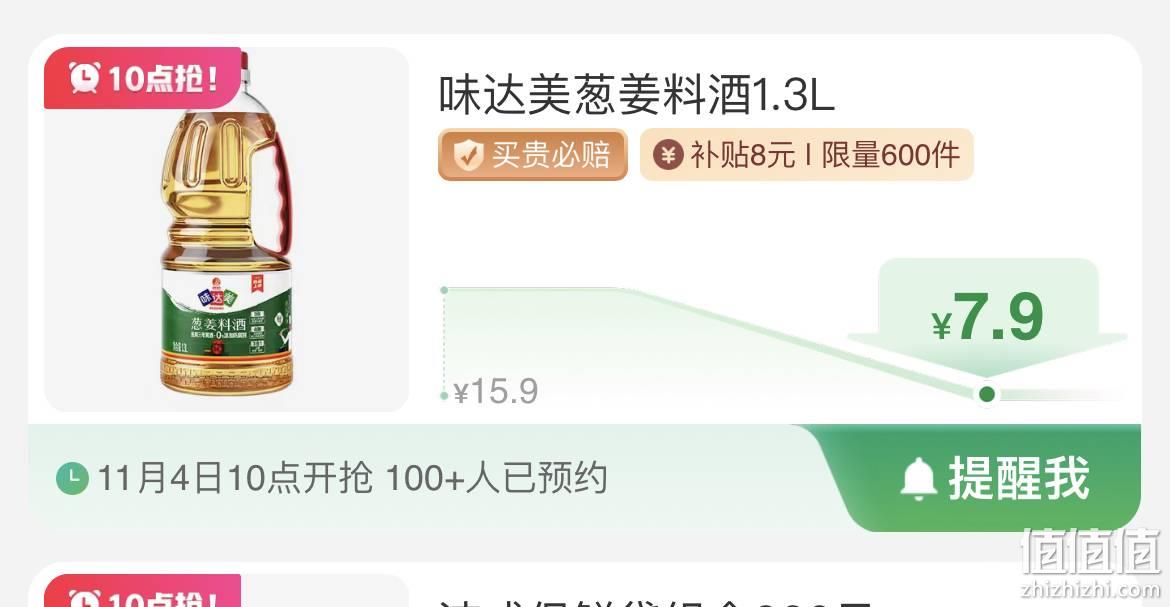Click the green clock icon before 11月4日

[x=72, y=479]
